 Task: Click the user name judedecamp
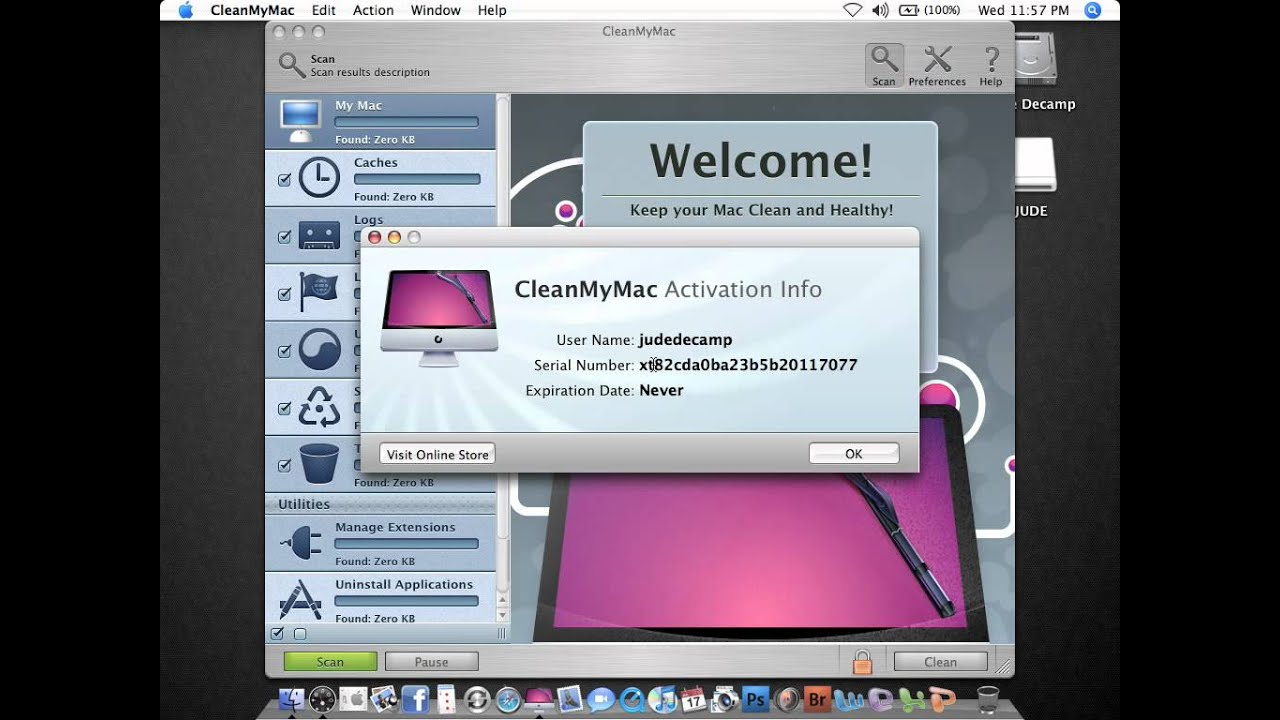pos(686,340)
